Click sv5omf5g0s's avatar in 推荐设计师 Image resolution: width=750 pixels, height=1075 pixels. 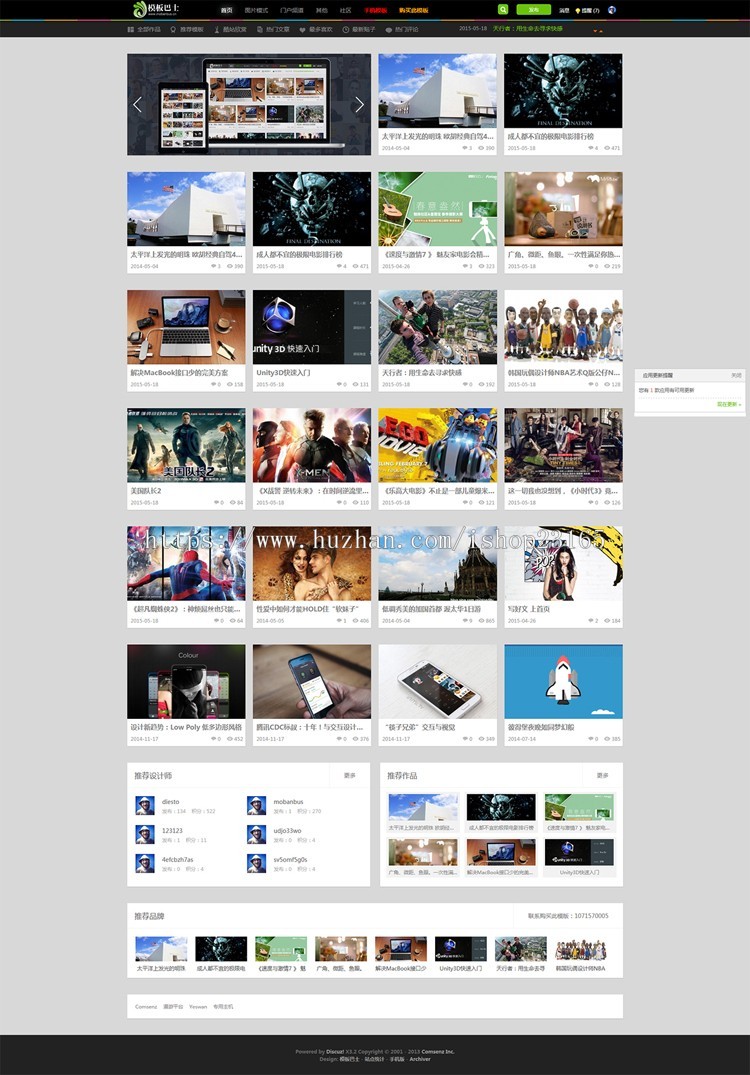pos(256,863)
